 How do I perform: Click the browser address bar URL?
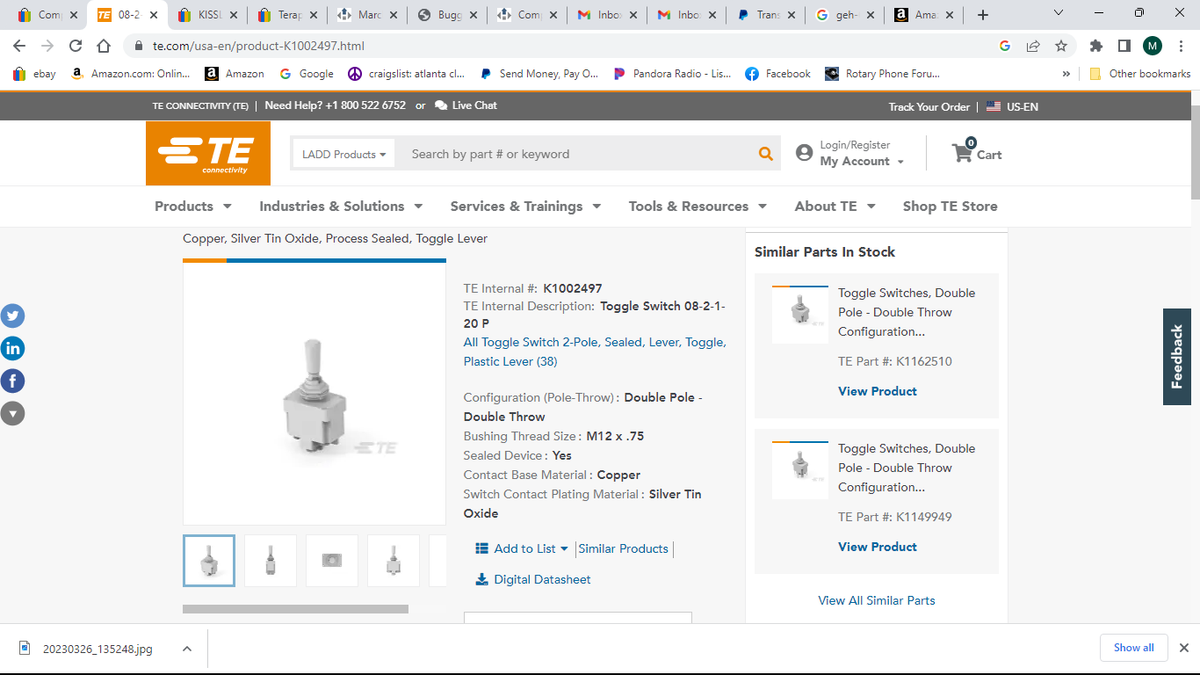click(x=258, y=46)
